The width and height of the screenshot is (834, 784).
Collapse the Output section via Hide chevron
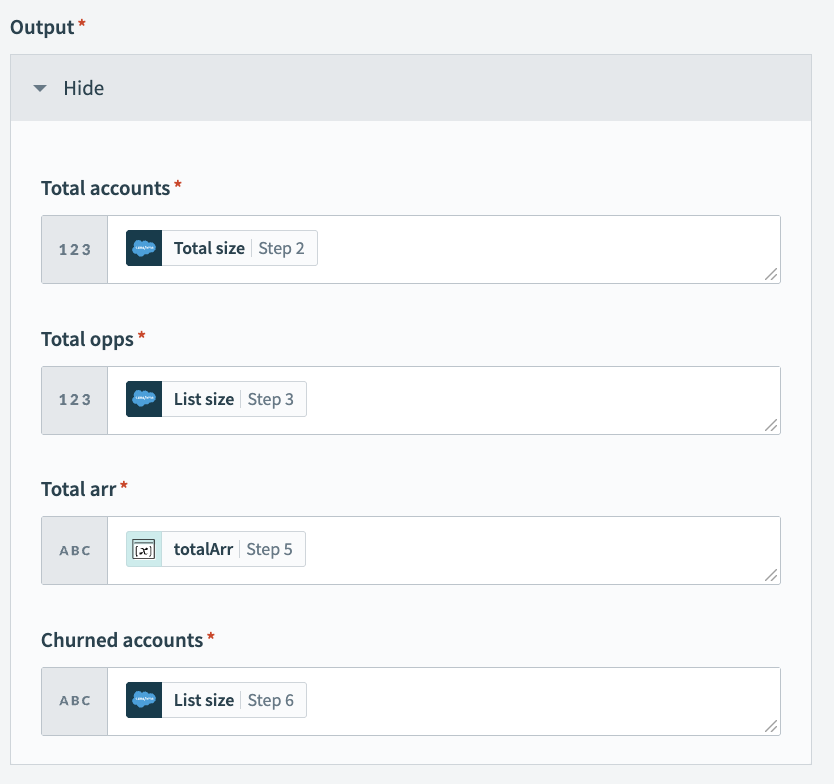(x=39, y=88)
